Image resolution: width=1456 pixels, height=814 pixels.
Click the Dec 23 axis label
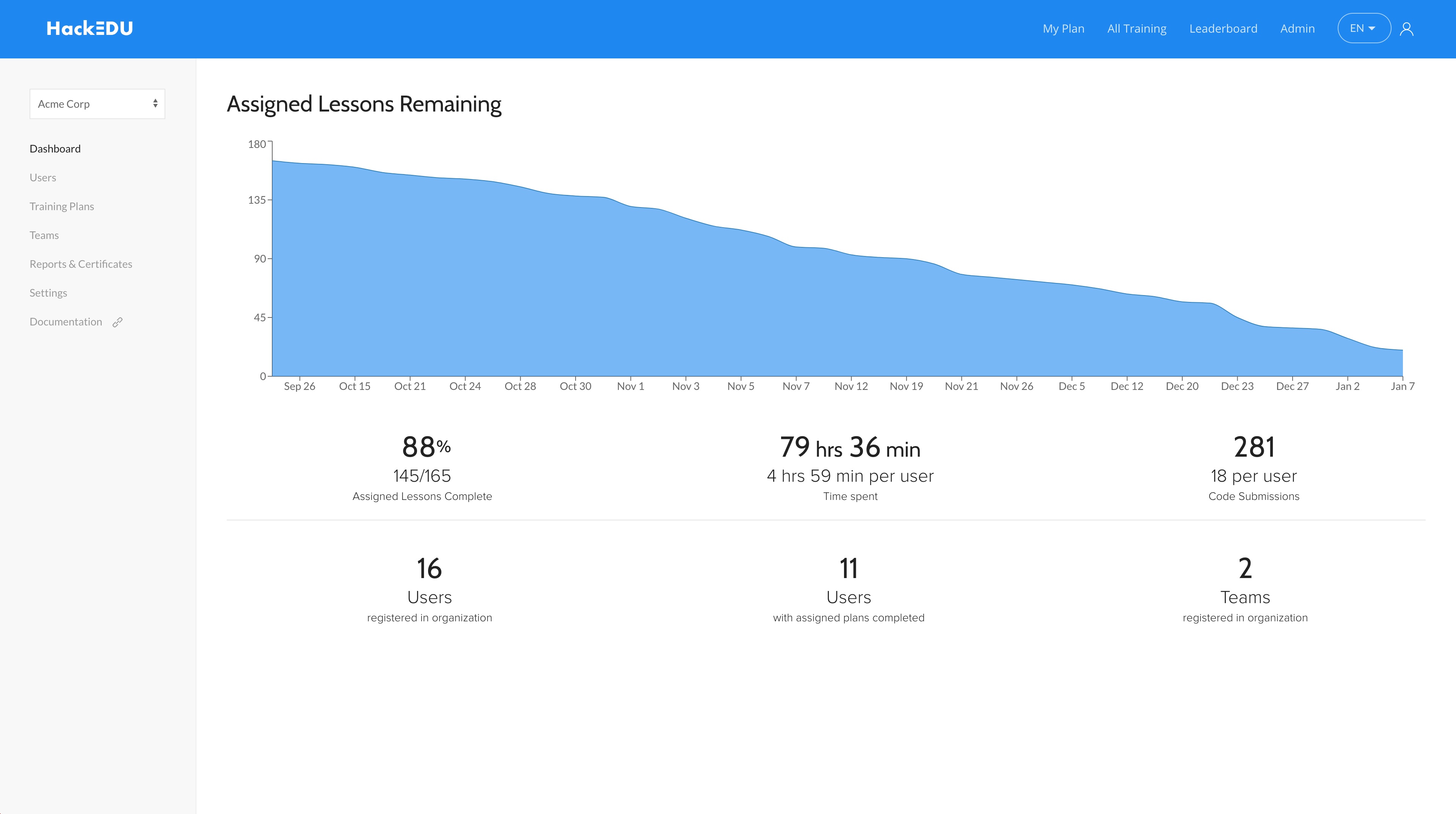point(1237,386)
